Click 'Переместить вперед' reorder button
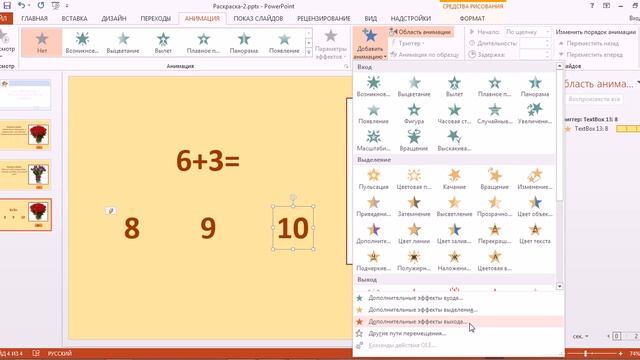The height and width of the screenshot is (360, 640). [x=590, y=54]
